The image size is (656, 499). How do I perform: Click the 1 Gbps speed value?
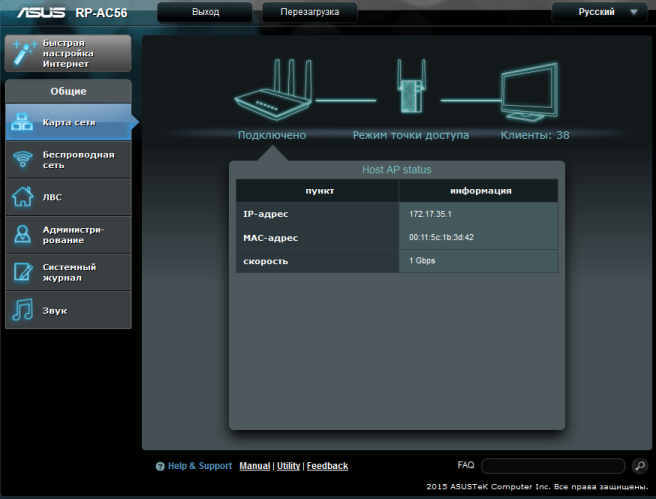pyautogui.click(x=422, y=261)
